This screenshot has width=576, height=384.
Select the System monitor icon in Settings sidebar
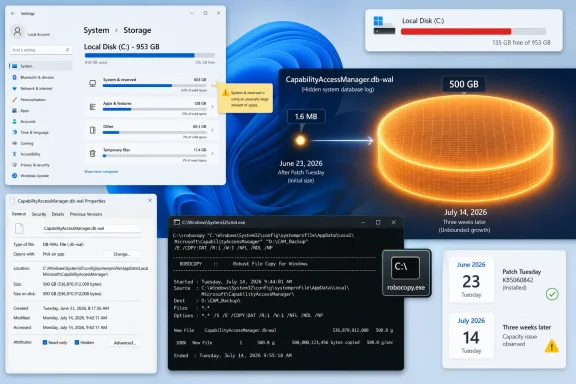(x=15, y=66)
